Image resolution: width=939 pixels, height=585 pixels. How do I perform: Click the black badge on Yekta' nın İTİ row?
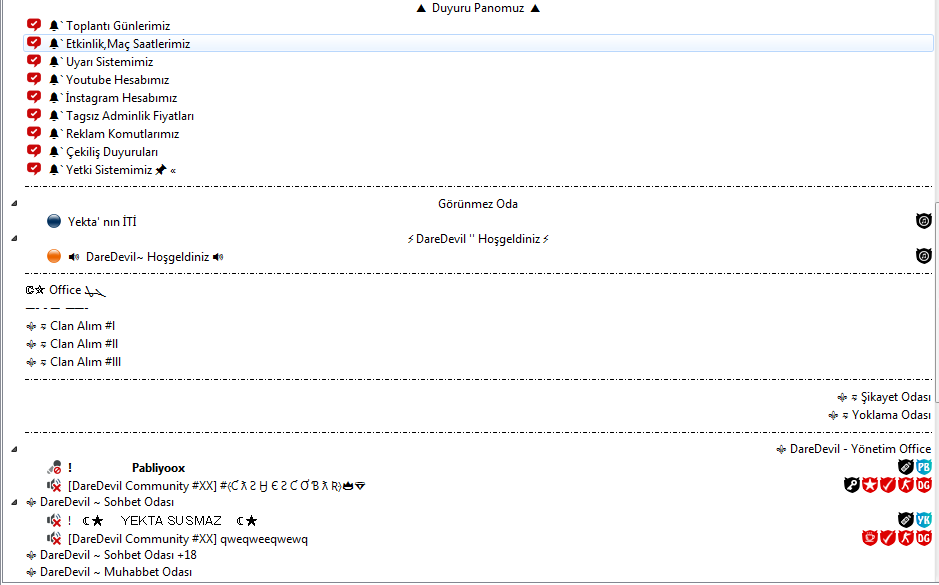tap(923, 221)
